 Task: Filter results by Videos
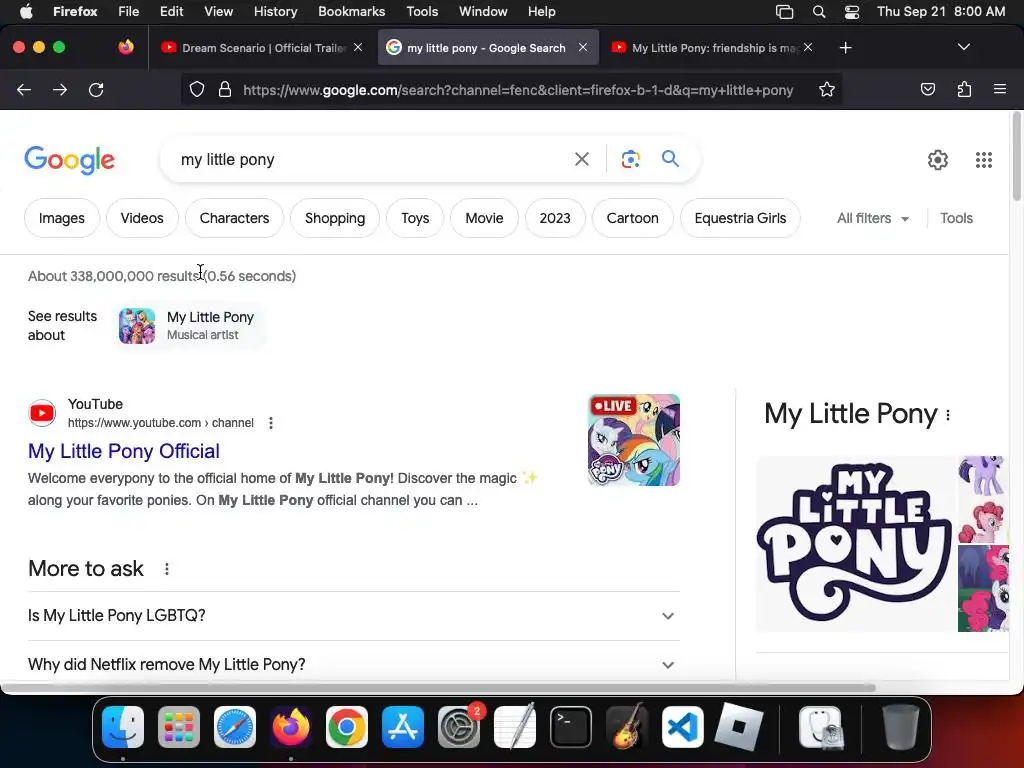[142, 218]
